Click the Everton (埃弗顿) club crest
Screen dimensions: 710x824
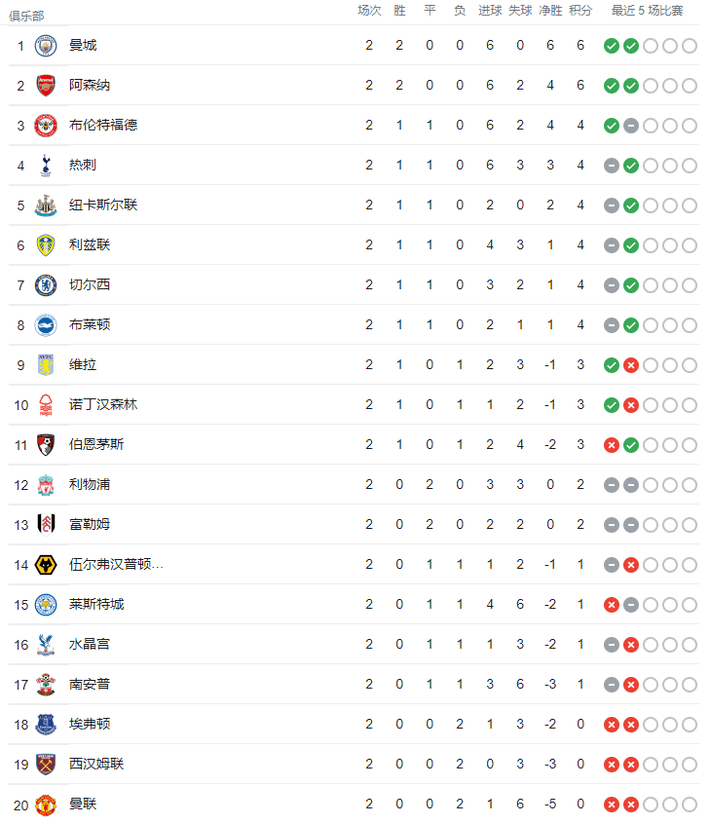click(x=46, y=725)
